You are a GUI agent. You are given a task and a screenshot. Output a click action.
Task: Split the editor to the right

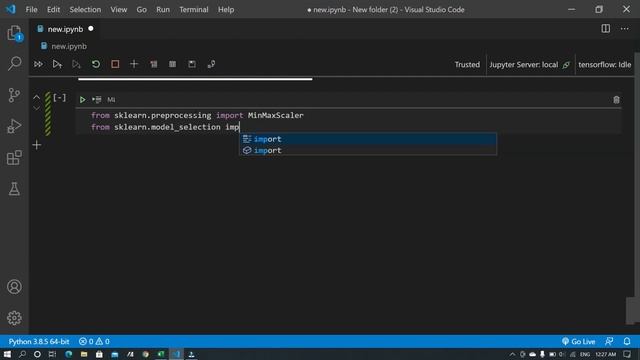tap(606, 29)
